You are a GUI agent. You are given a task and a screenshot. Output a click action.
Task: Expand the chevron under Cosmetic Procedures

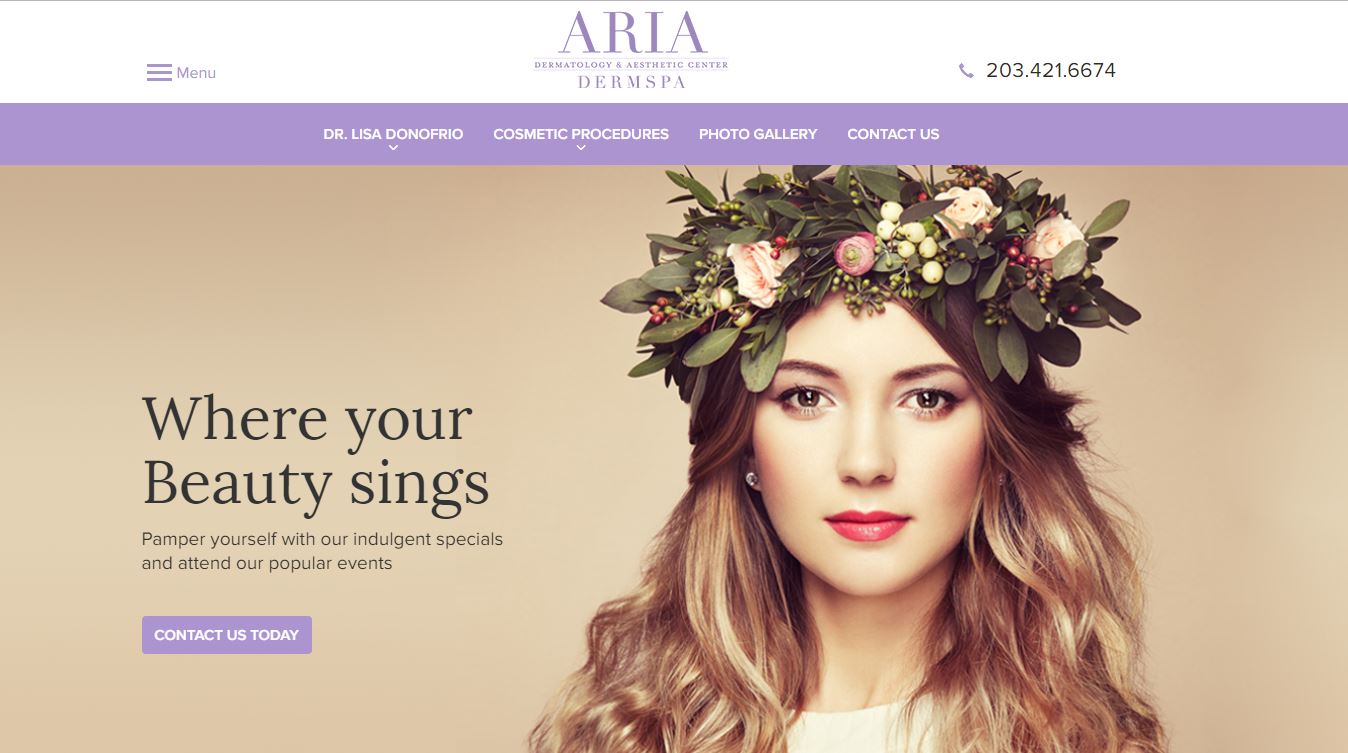(x=581, y=148)
